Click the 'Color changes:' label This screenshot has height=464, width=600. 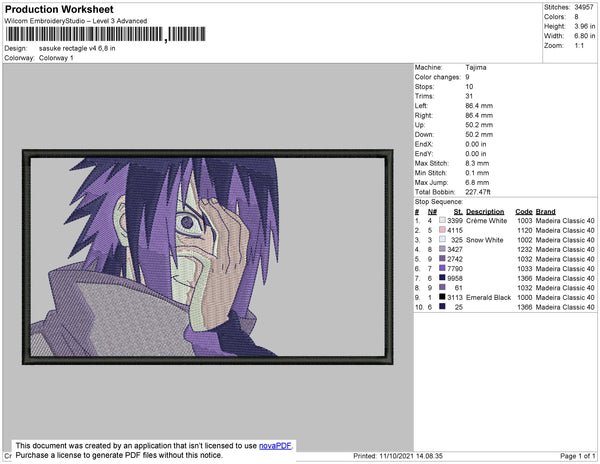point(438,77)
